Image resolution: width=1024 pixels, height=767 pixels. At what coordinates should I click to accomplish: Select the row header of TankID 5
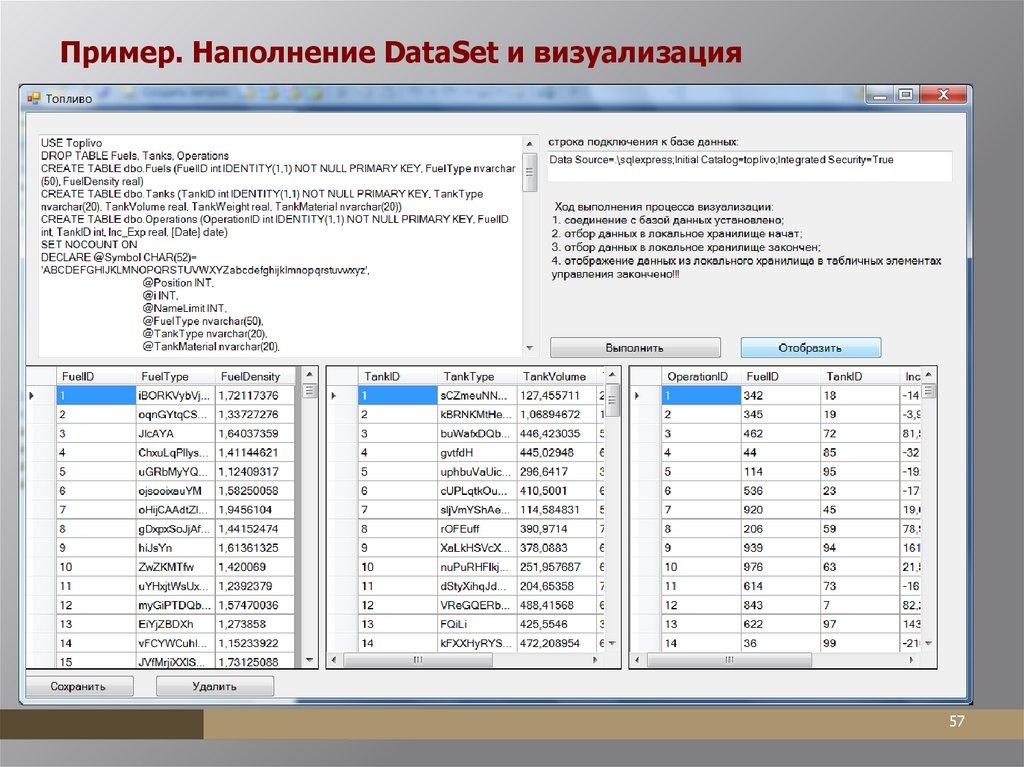(x=341, y=472)
